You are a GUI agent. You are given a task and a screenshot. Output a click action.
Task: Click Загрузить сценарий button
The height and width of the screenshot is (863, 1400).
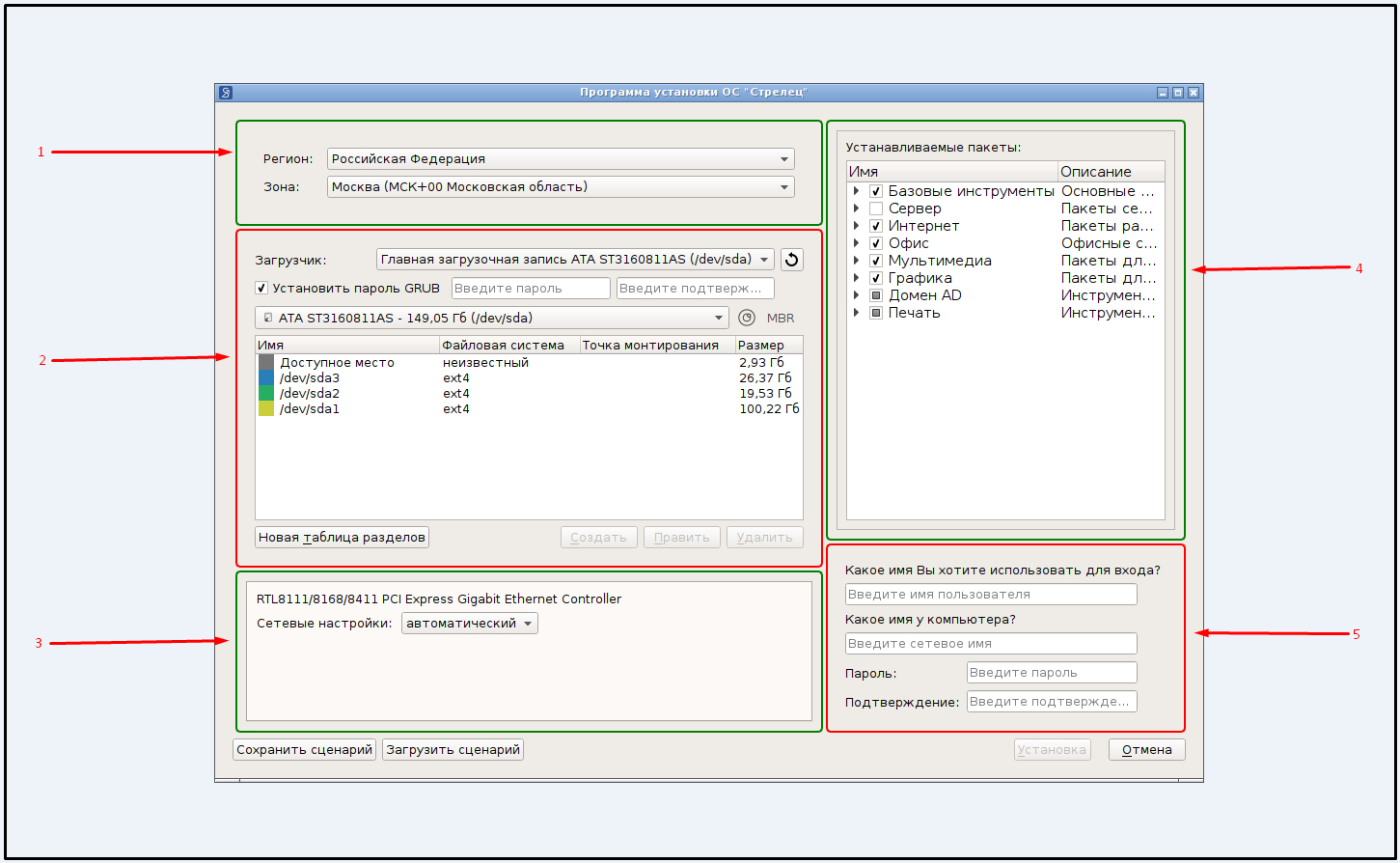453,749
